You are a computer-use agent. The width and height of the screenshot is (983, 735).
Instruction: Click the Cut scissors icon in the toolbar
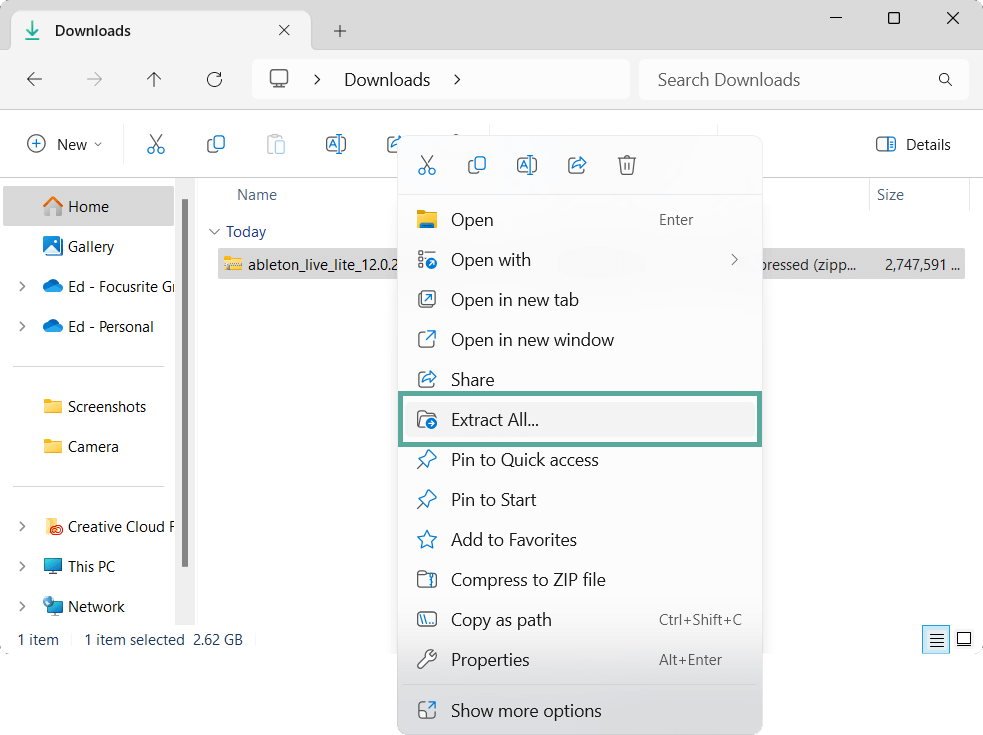[x=156, y=144]
